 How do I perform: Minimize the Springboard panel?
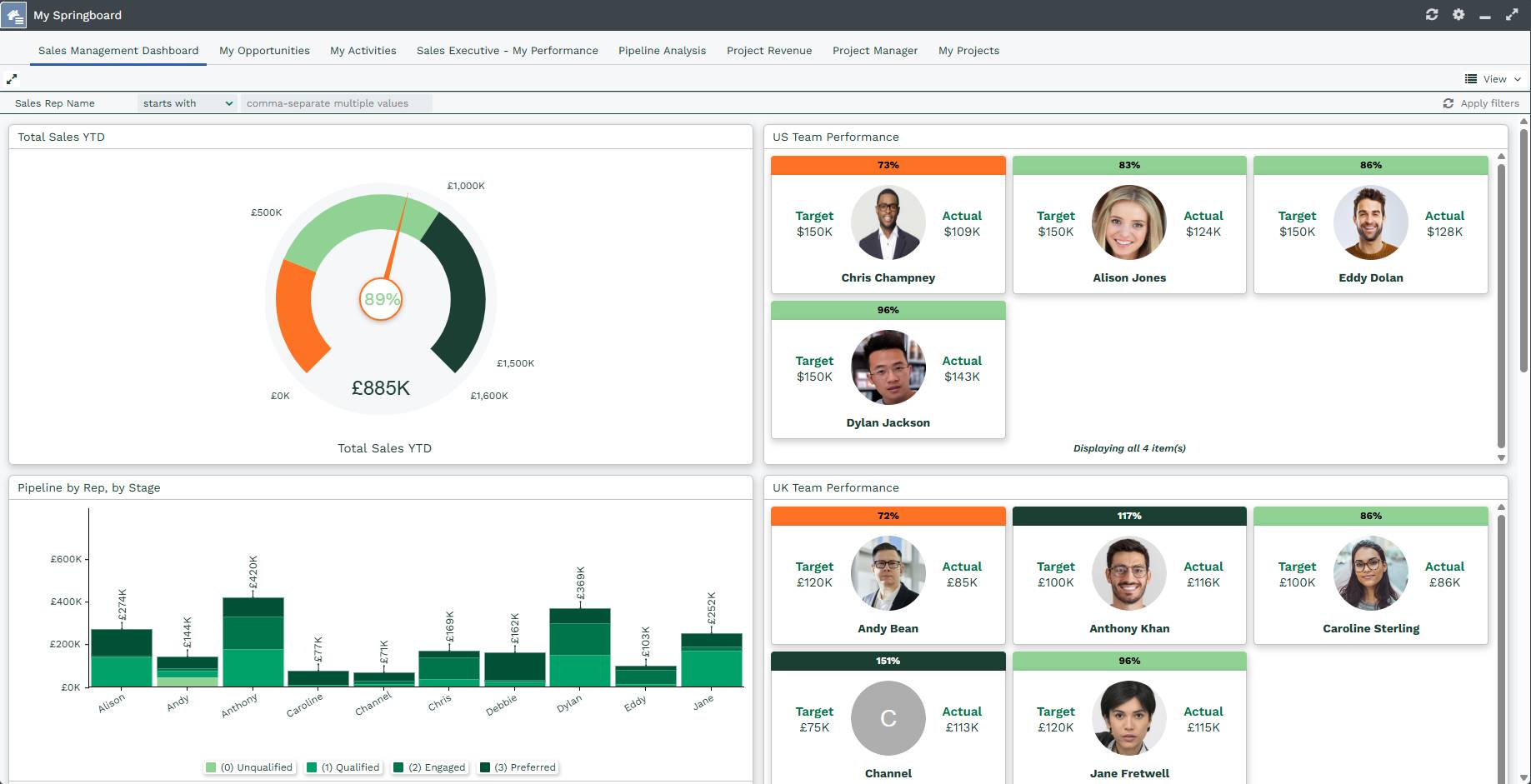click(1485, 15)
